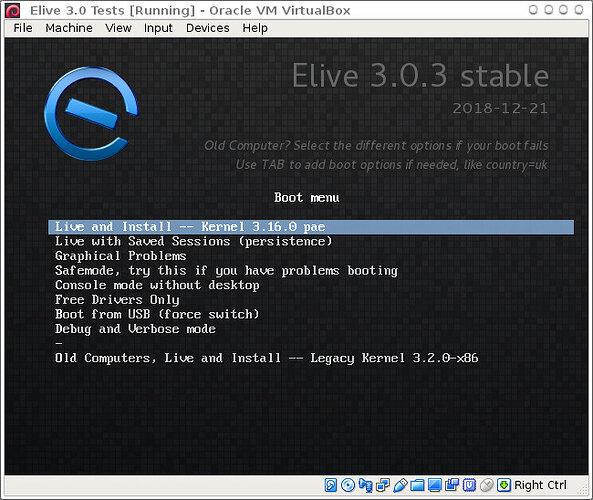Click the keyboard capture green arrow icon

tap(504, 485)
